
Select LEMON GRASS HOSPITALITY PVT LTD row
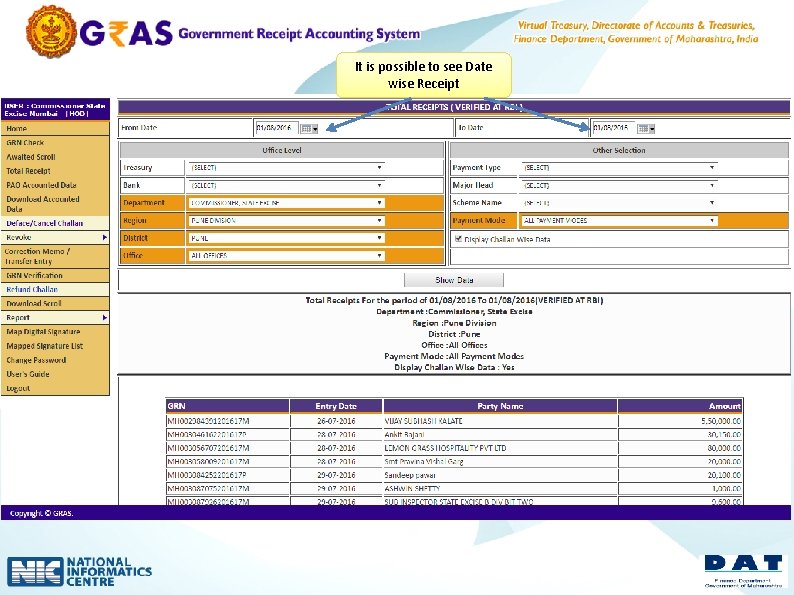point(454,448)
